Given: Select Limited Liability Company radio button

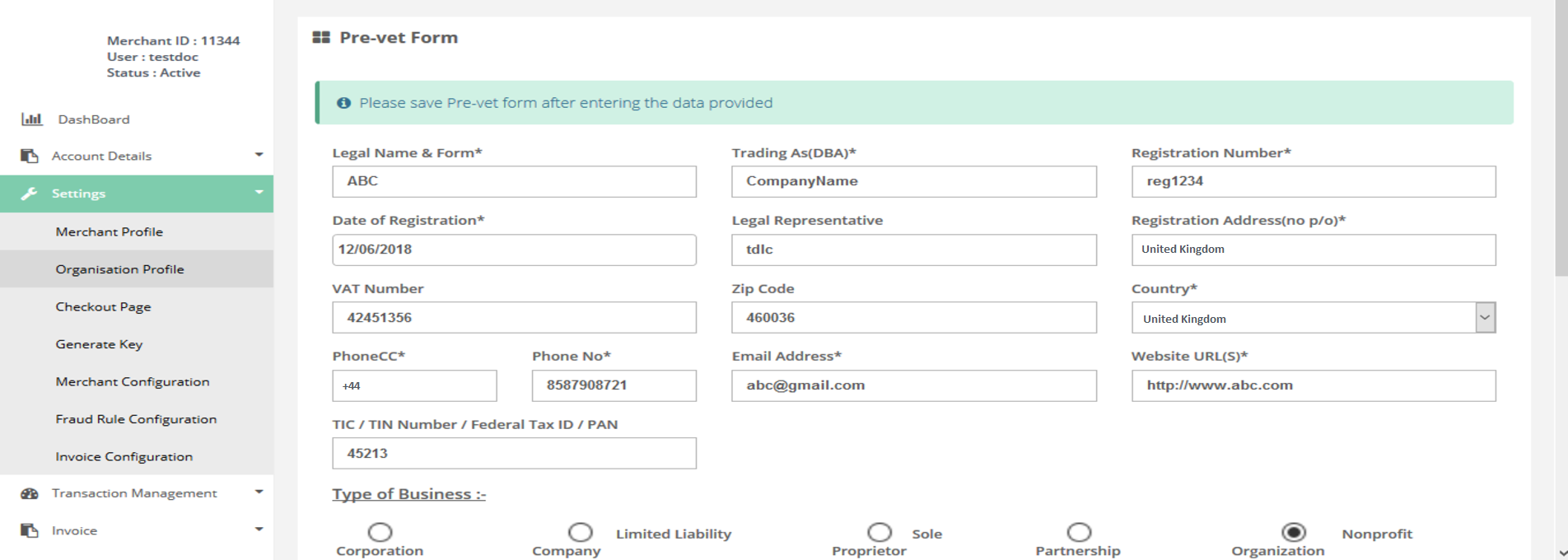Looking at the screenshot, I should point(580,532).
